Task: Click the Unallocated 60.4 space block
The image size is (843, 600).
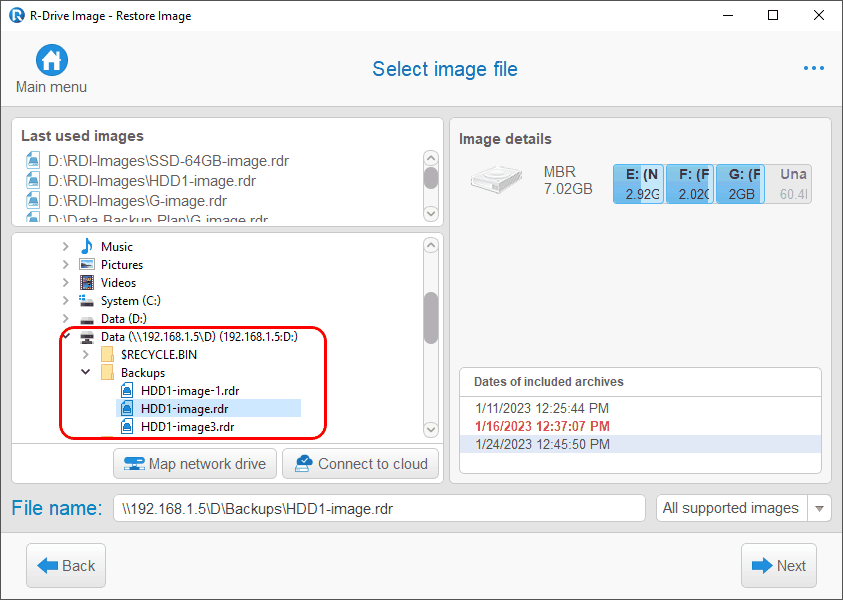Action: (x=788, y=184)
